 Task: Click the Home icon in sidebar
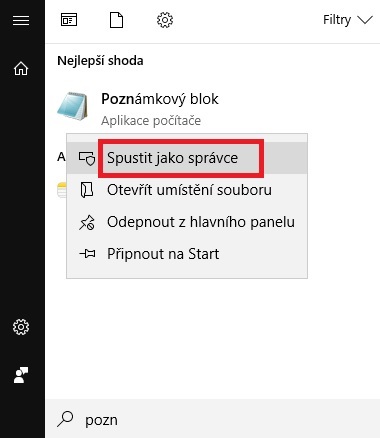tap(21, 69)
